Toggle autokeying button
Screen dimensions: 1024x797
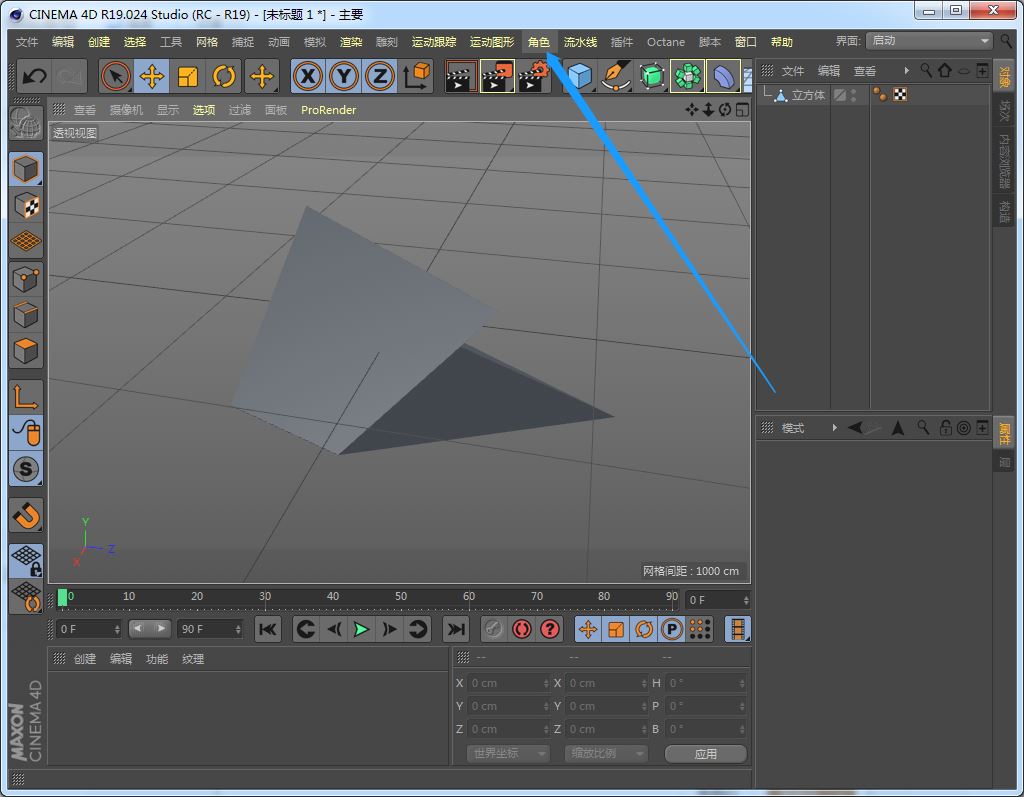pyautogui.click(x=522, y=629)
